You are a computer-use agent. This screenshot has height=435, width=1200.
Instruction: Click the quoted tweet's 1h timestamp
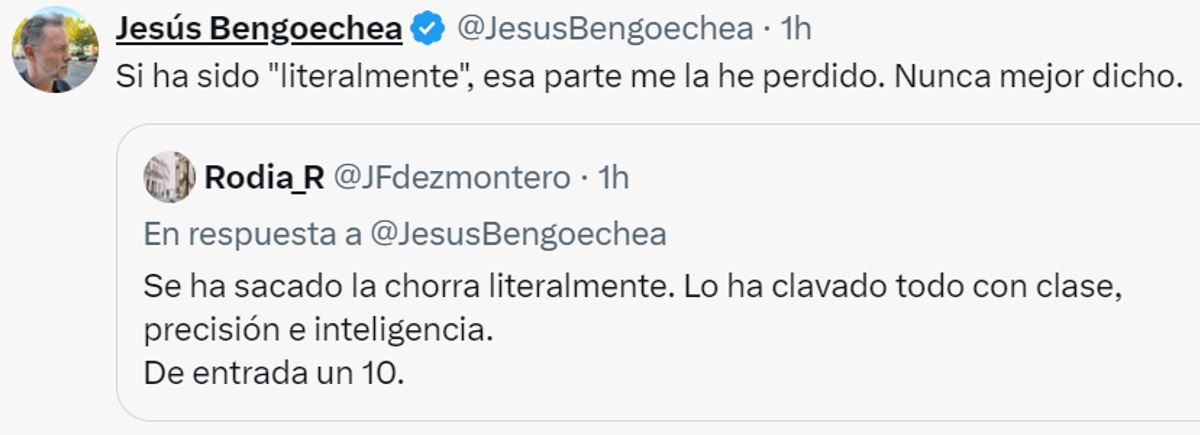coord(613,179)
